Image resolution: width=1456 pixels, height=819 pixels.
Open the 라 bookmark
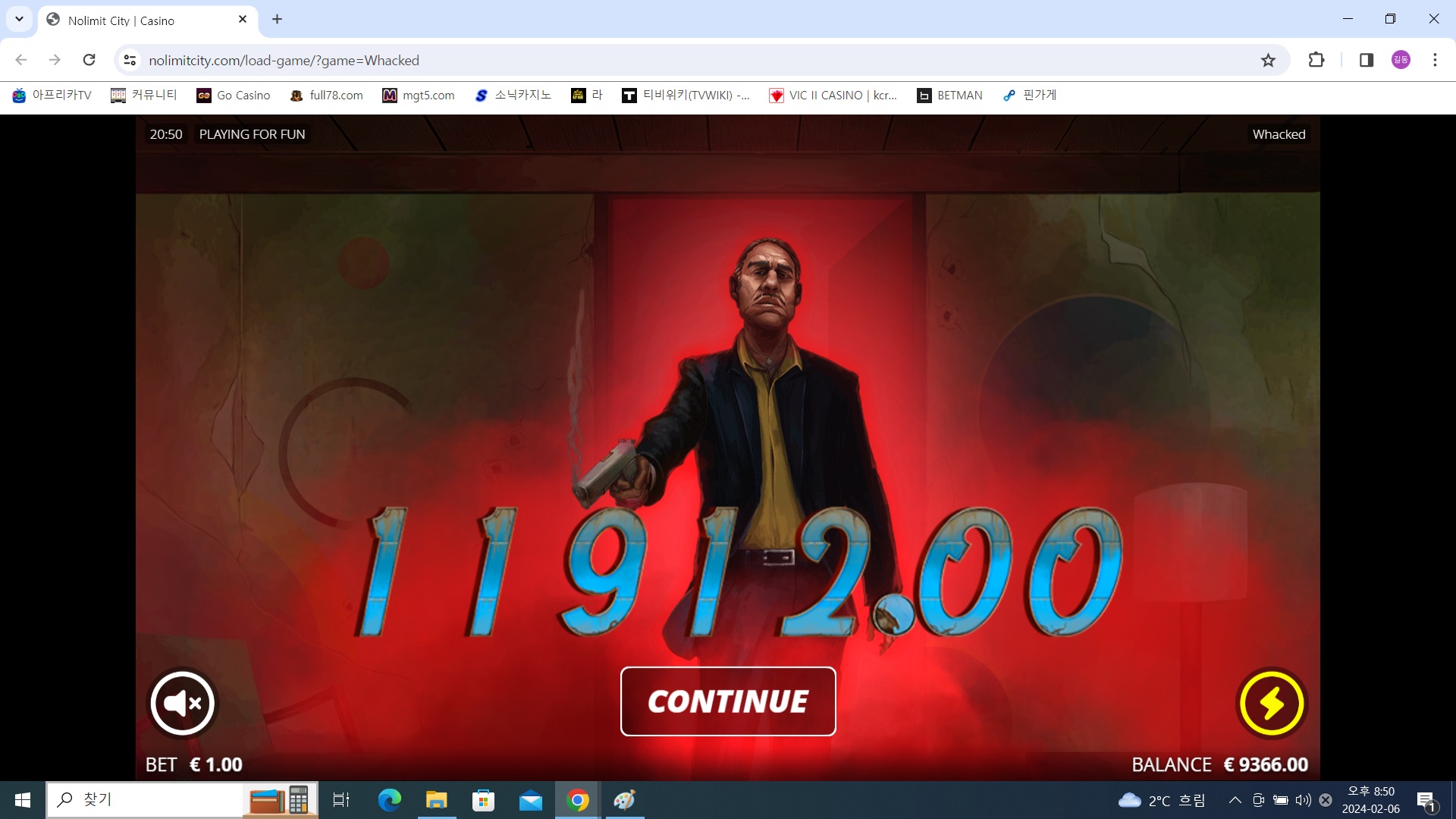[587, 95]
